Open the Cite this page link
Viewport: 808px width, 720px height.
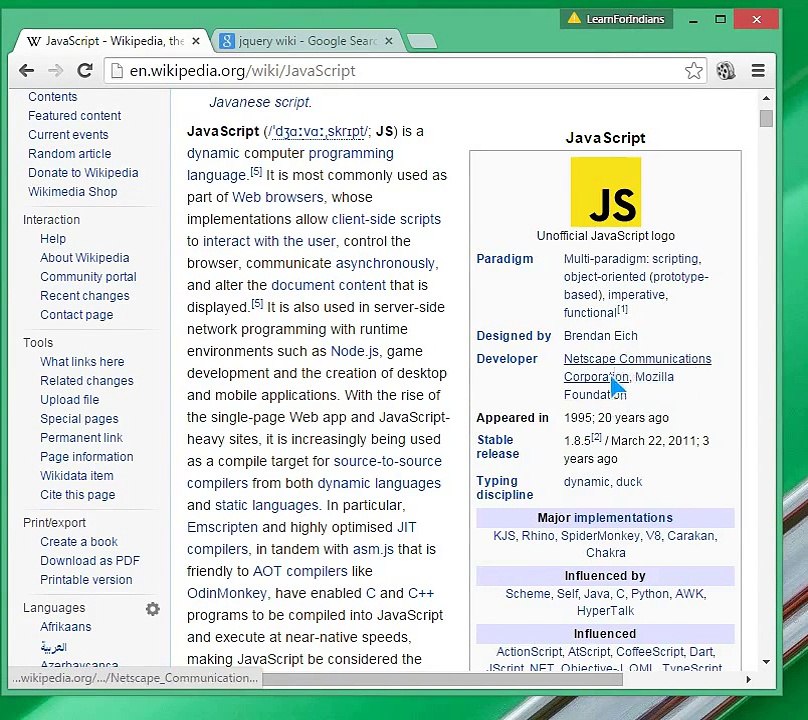pos(78,495)
